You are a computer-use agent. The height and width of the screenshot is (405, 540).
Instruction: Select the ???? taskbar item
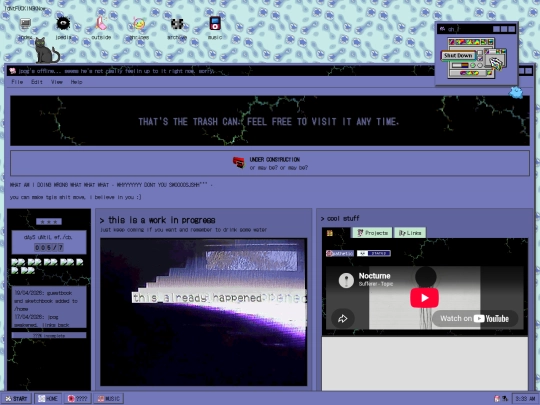click(77, 398)
